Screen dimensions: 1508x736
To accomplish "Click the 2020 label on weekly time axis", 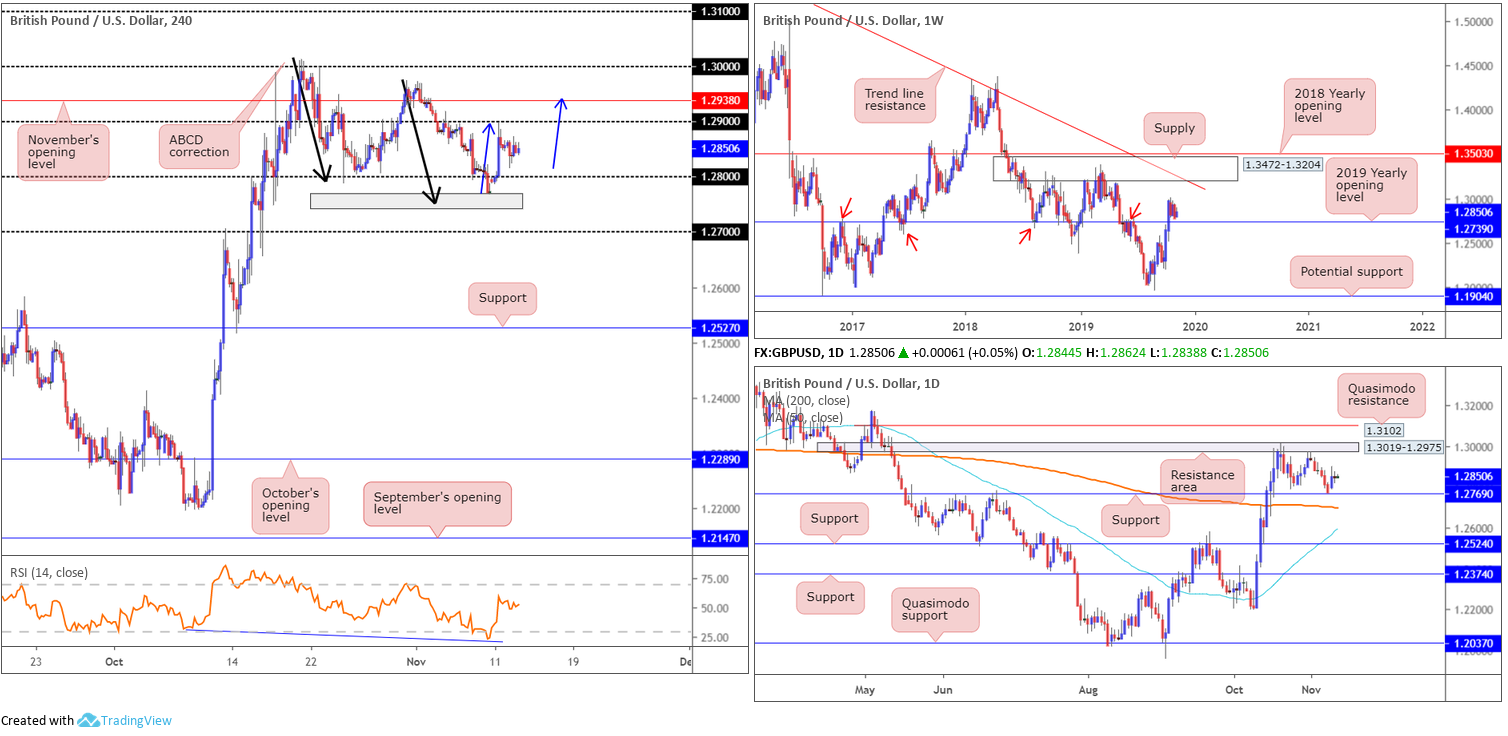I will [1193, 327].
